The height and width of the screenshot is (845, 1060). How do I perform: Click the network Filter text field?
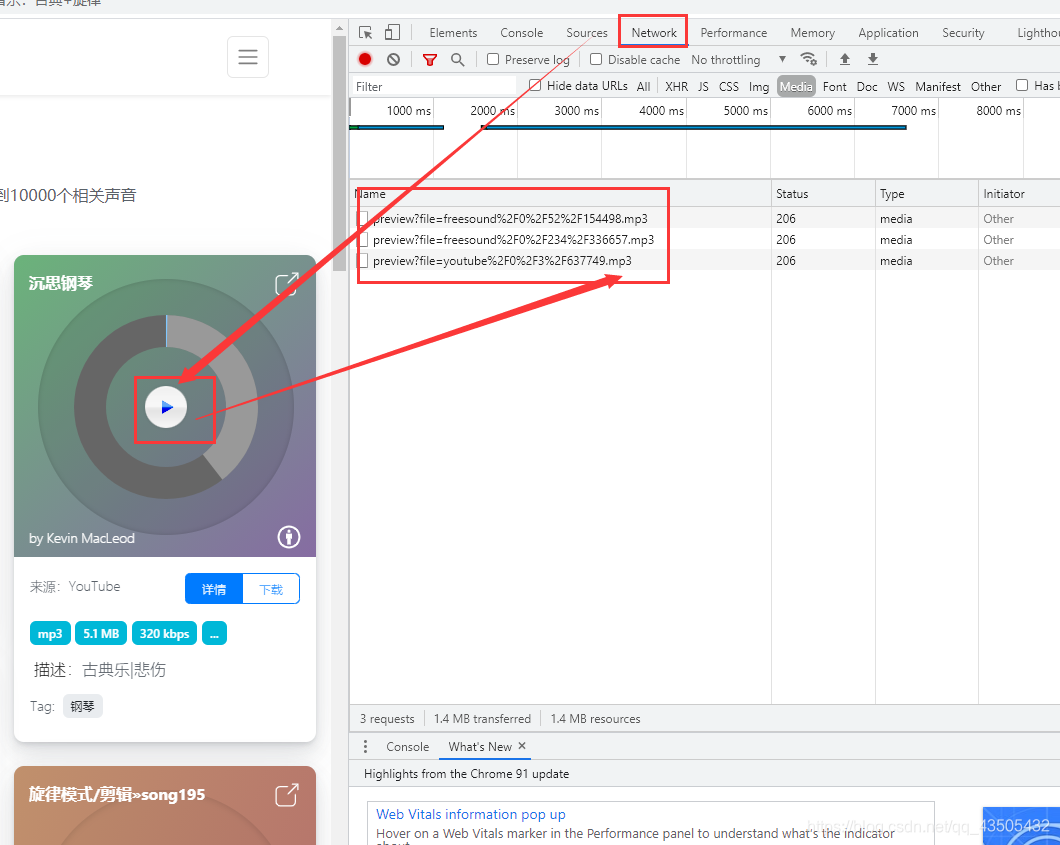[x=434, y=87]
